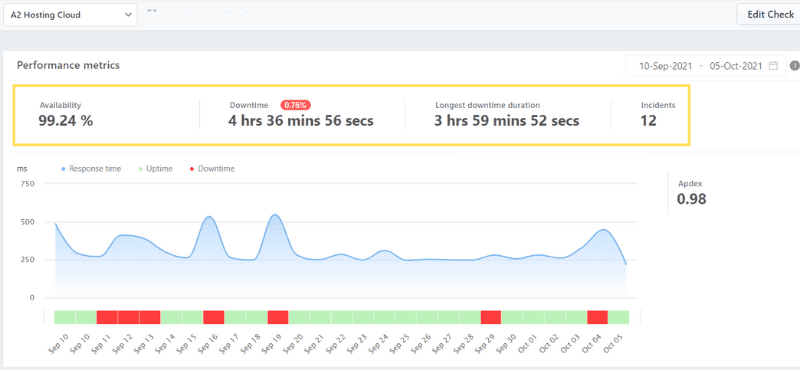The width and height of the screenshot is (800, 370).
Task: Select the green Sep 26 status block
Action: [x=427, y=317]
